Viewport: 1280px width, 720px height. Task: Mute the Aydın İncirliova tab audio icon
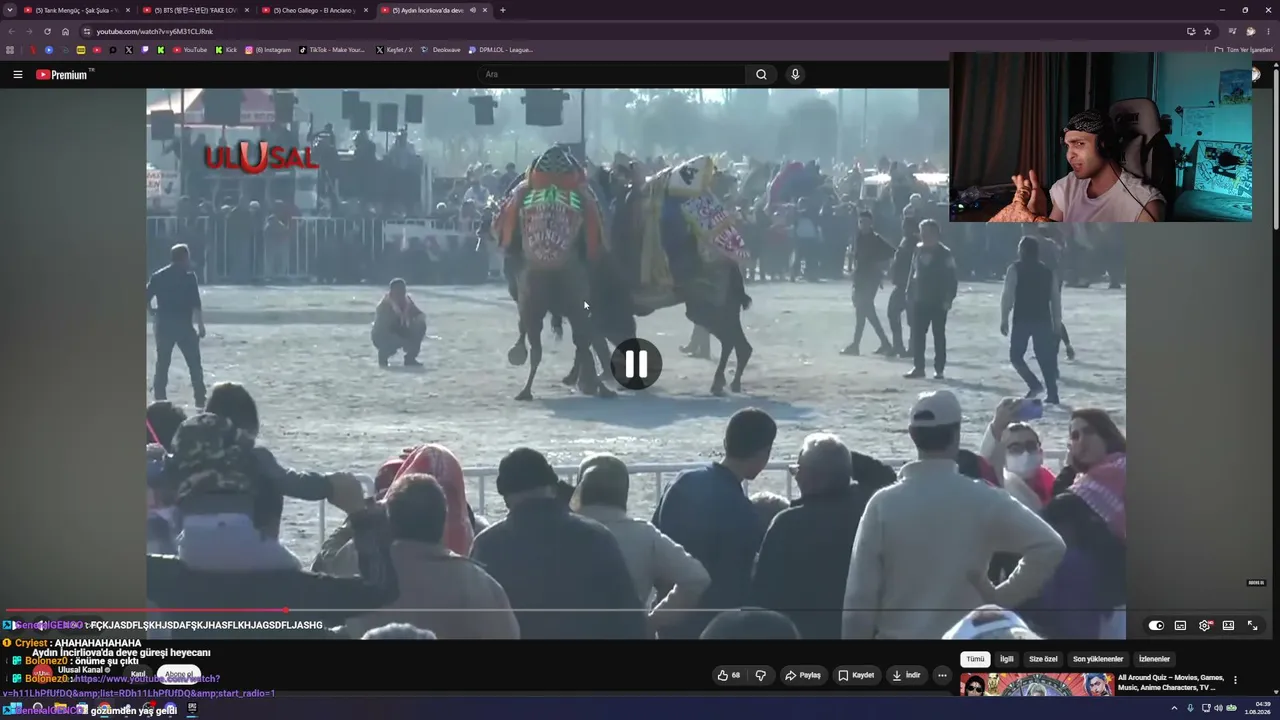tap(472, 10)
